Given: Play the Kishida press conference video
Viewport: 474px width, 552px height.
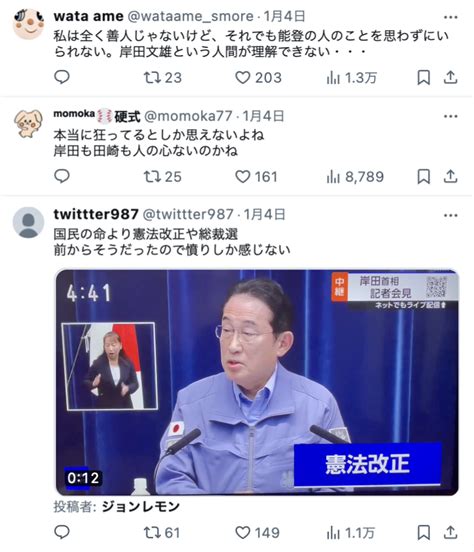Looking at the screenshot, I should coord(257,382).
